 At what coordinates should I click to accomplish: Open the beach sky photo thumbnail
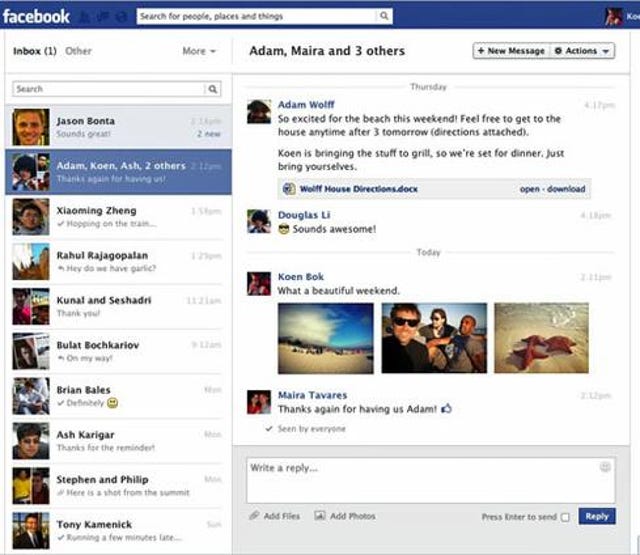(326, 338)
